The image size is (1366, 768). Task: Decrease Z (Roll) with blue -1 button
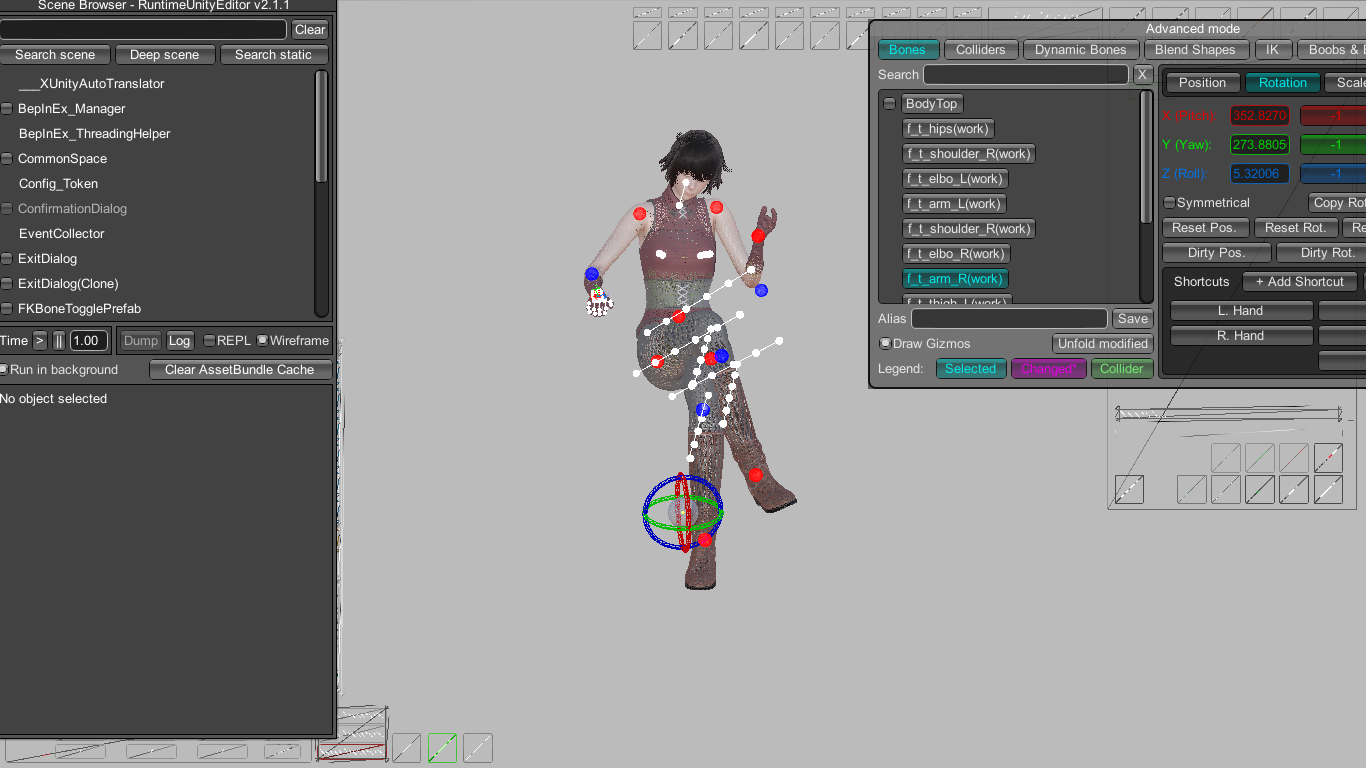[x=1334, y=174]
